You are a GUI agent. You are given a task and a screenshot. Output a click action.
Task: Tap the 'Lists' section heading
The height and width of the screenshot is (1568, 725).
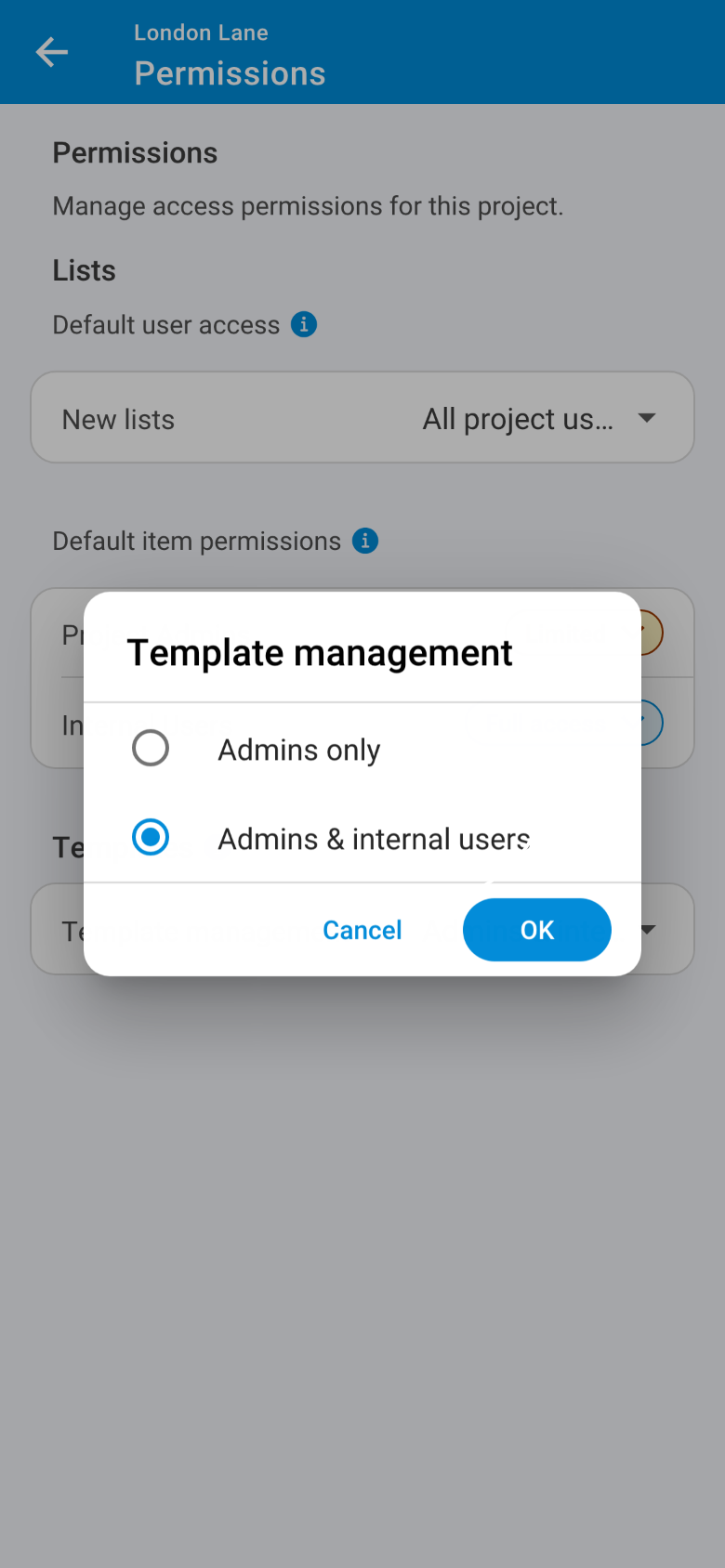click(84, 270)
